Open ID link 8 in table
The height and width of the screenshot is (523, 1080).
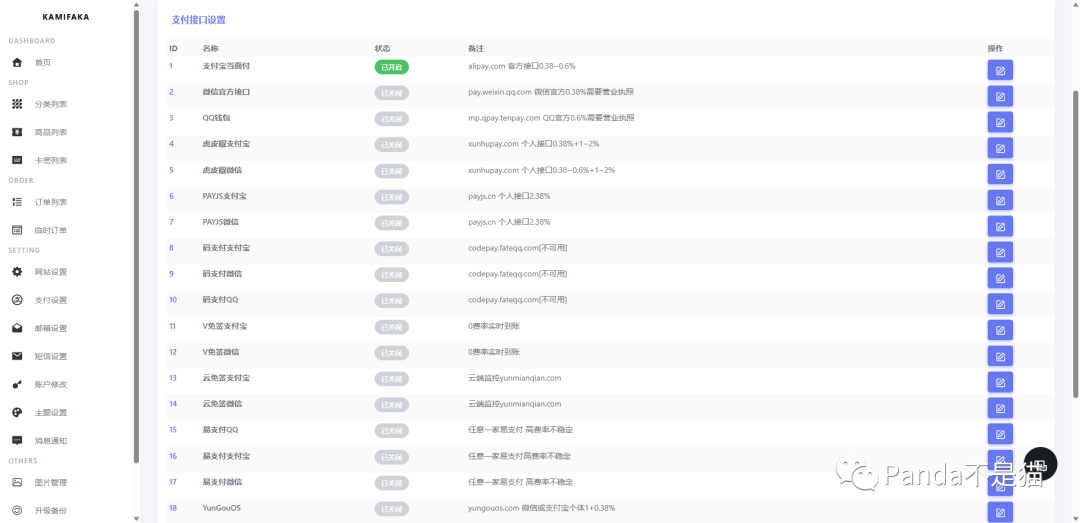(x=172, y=247)
